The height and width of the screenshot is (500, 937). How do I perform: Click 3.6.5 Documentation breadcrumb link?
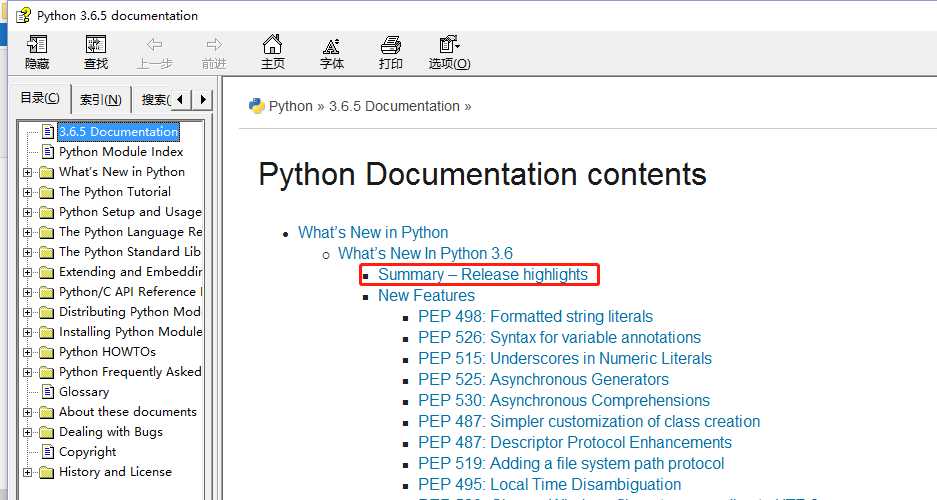point(394,106)
